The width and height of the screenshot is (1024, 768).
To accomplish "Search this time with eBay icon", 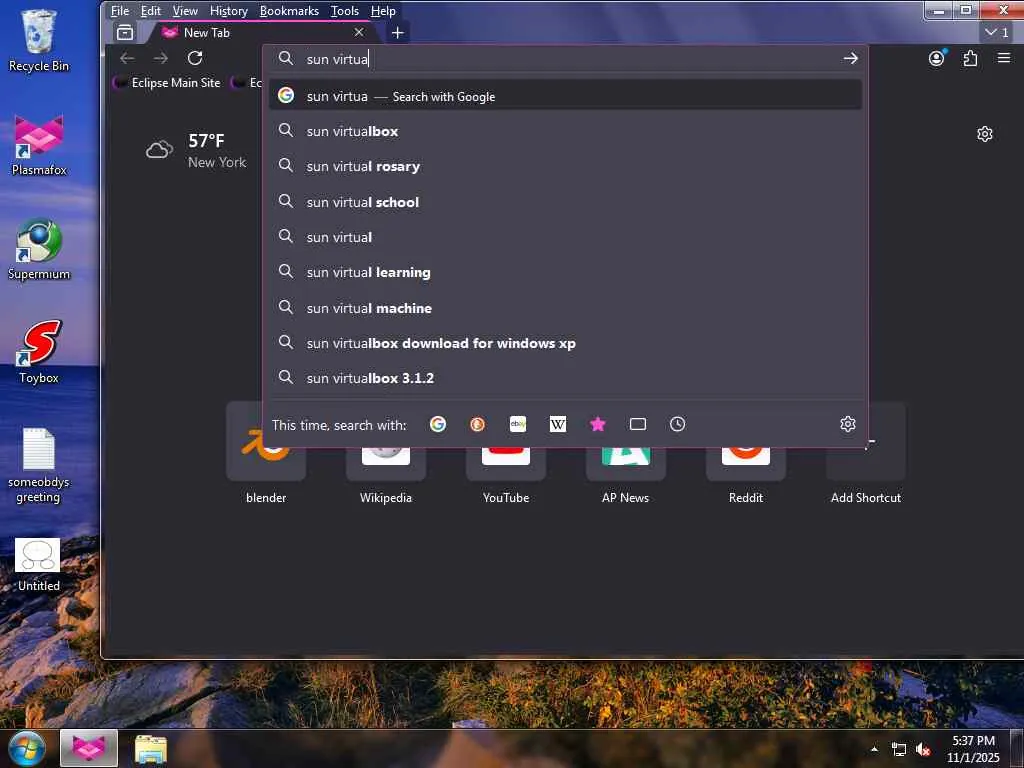I will point(518,424).
